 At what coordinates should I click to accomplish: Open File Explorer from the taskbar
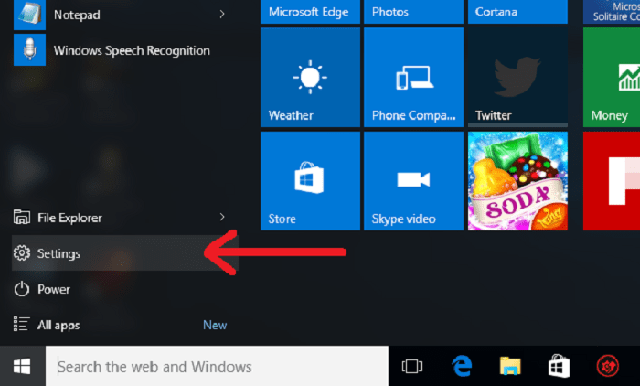click(510, 366)
